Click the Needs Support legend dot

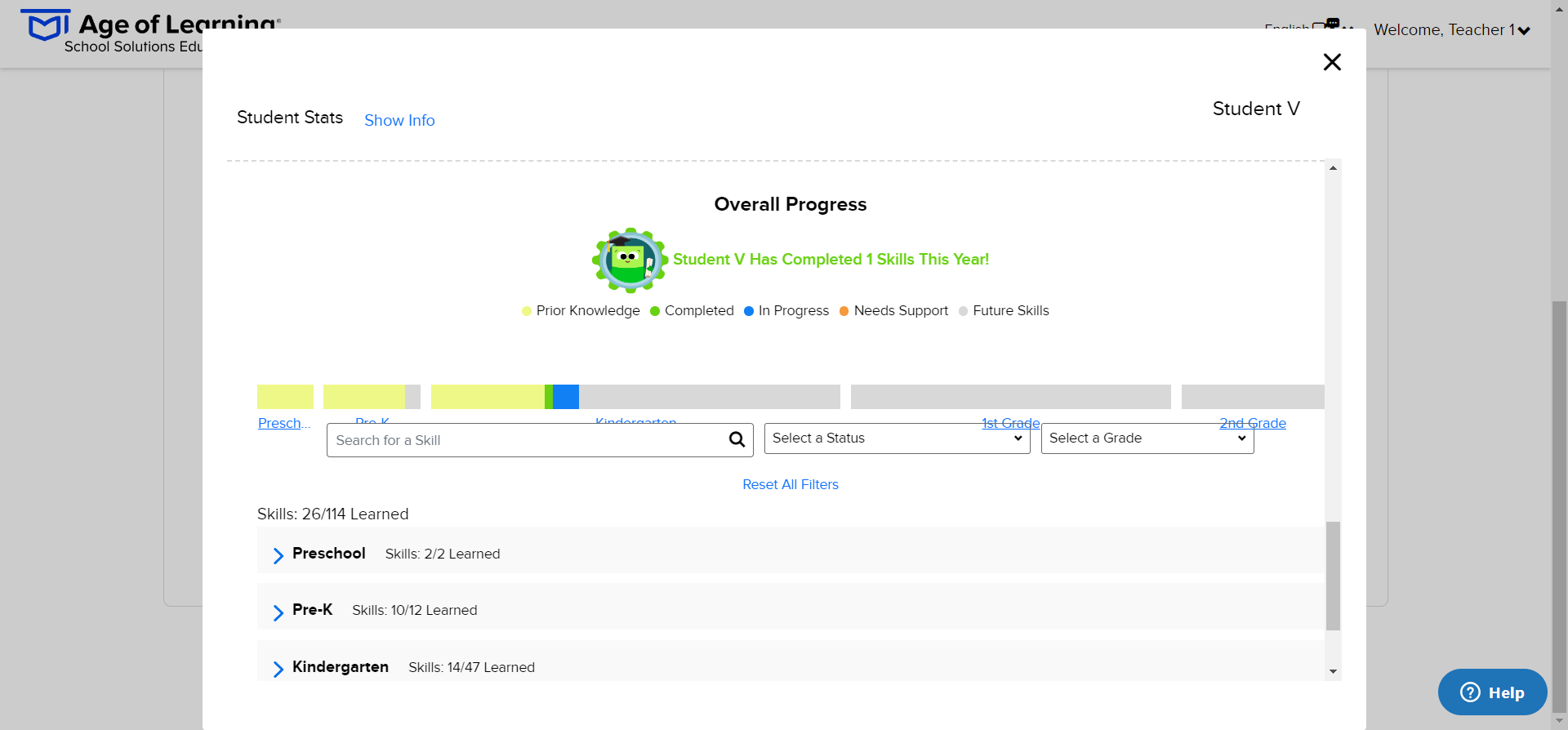844,311
